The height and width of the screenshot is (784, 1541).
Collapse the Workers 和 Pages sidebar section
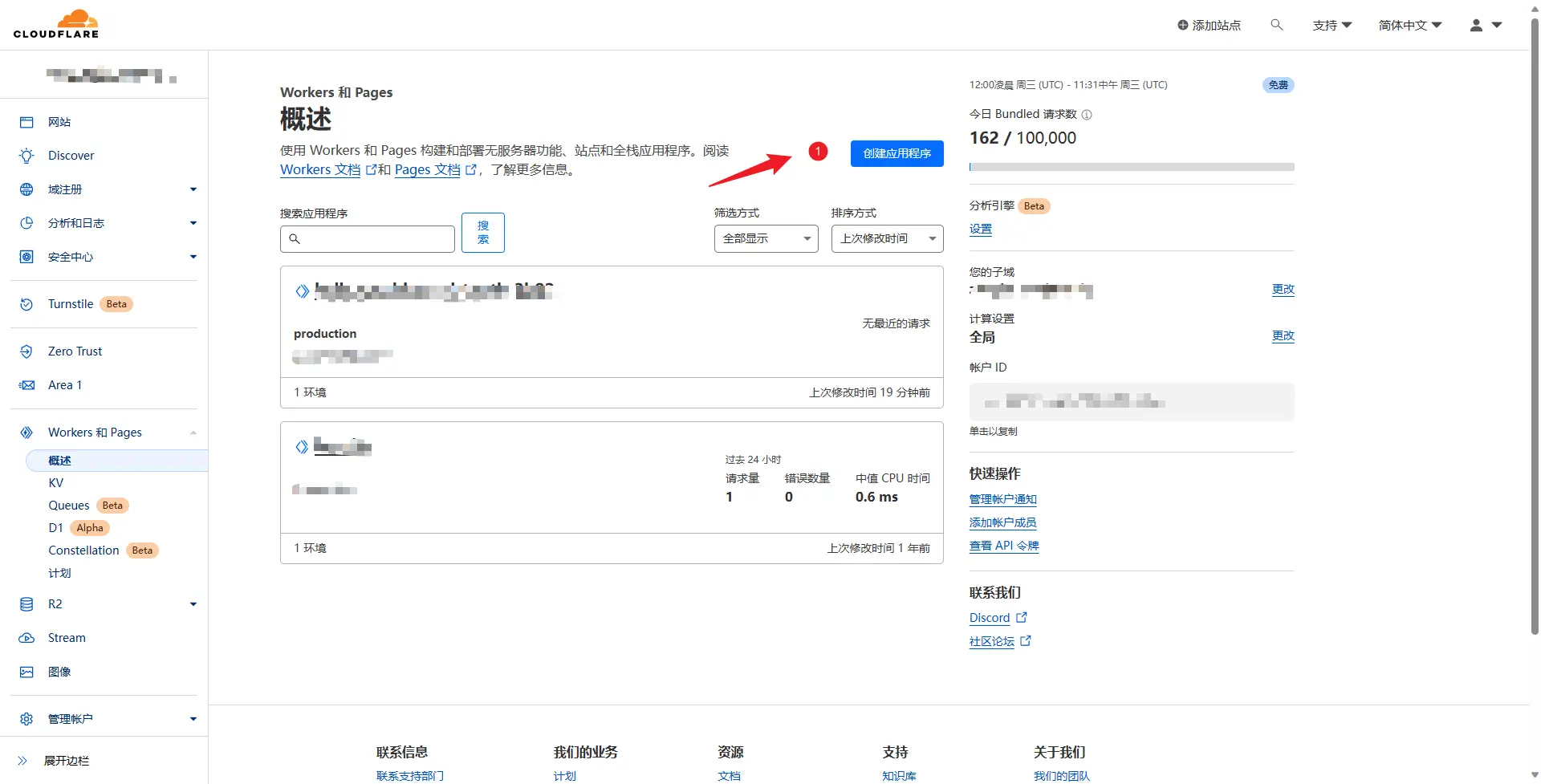coord(192,432)
